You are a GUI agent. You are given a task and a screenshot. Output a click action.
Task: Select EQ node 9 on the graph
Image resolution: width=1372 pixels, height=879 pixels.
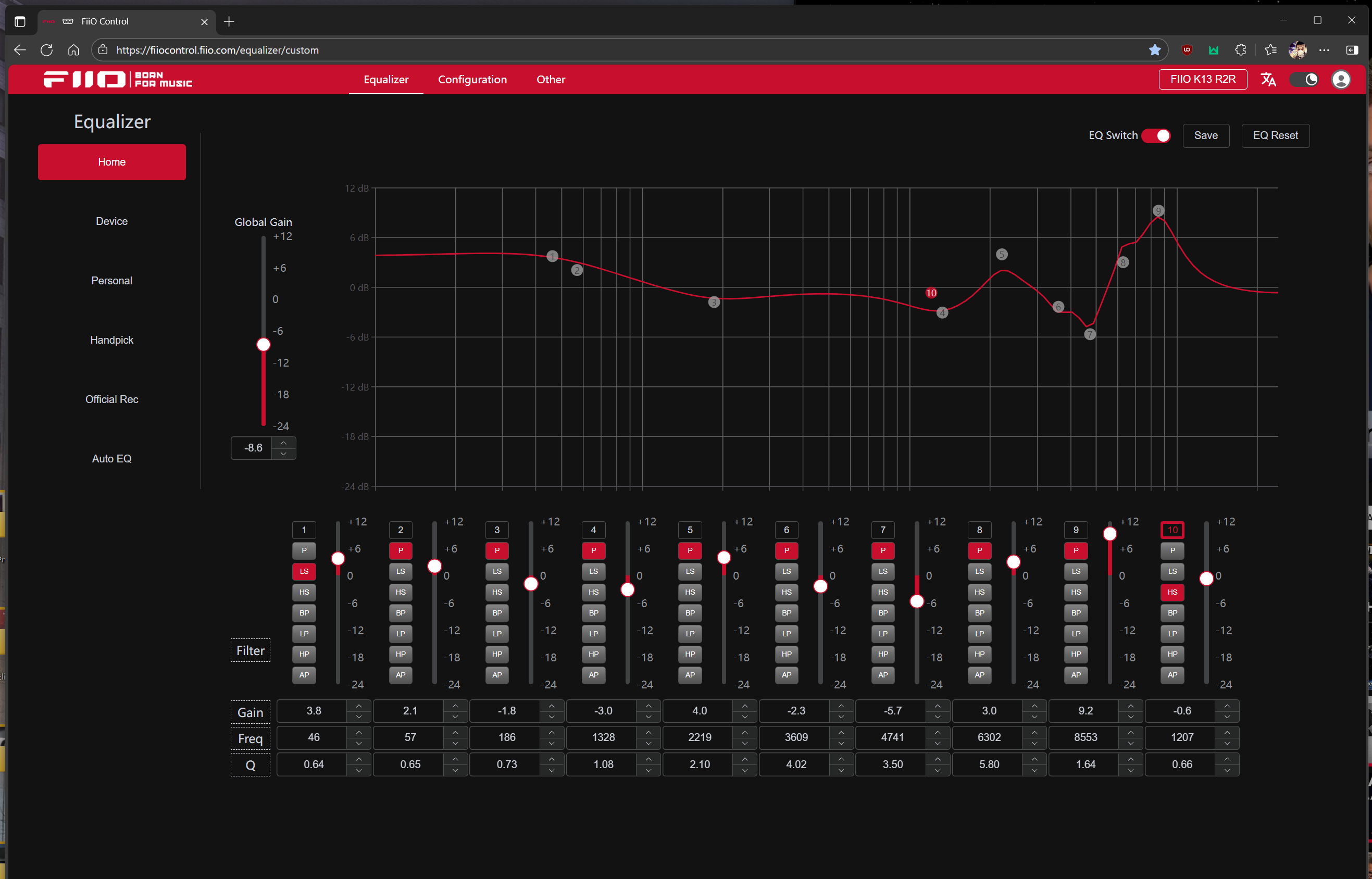1158,210
